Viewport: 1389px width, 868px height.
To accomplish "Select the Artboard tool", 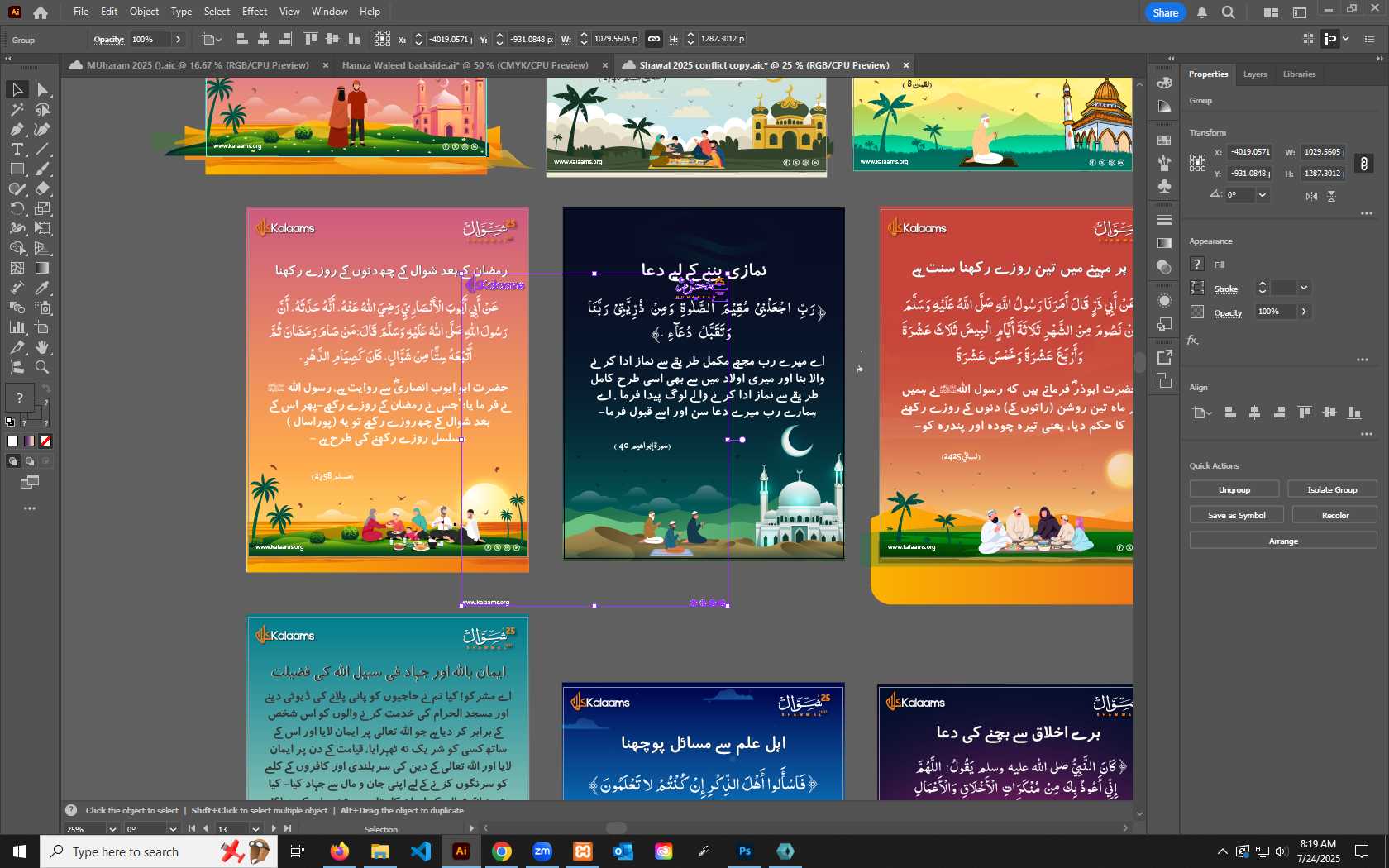I will [x=43, y=327].
